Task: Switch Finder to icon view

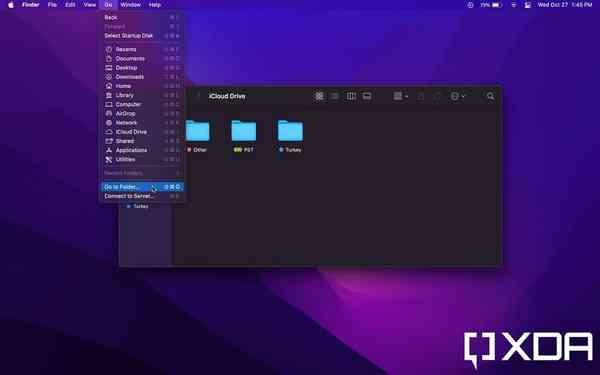Action: [x=319, y=96]
